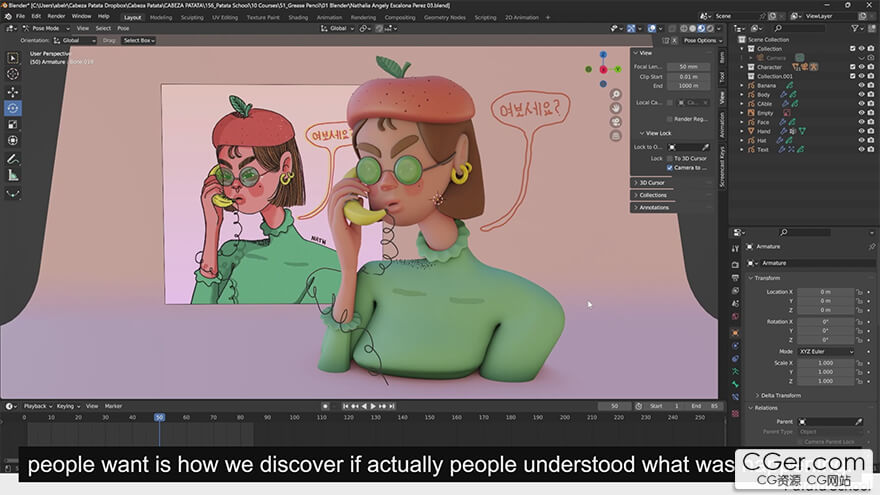Collapse the View Lock subpanel

[x=656, y=133]
